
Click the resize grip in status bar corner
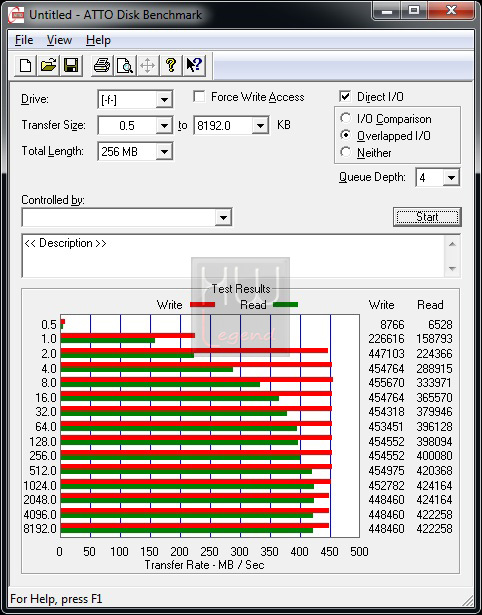(467, 600)
